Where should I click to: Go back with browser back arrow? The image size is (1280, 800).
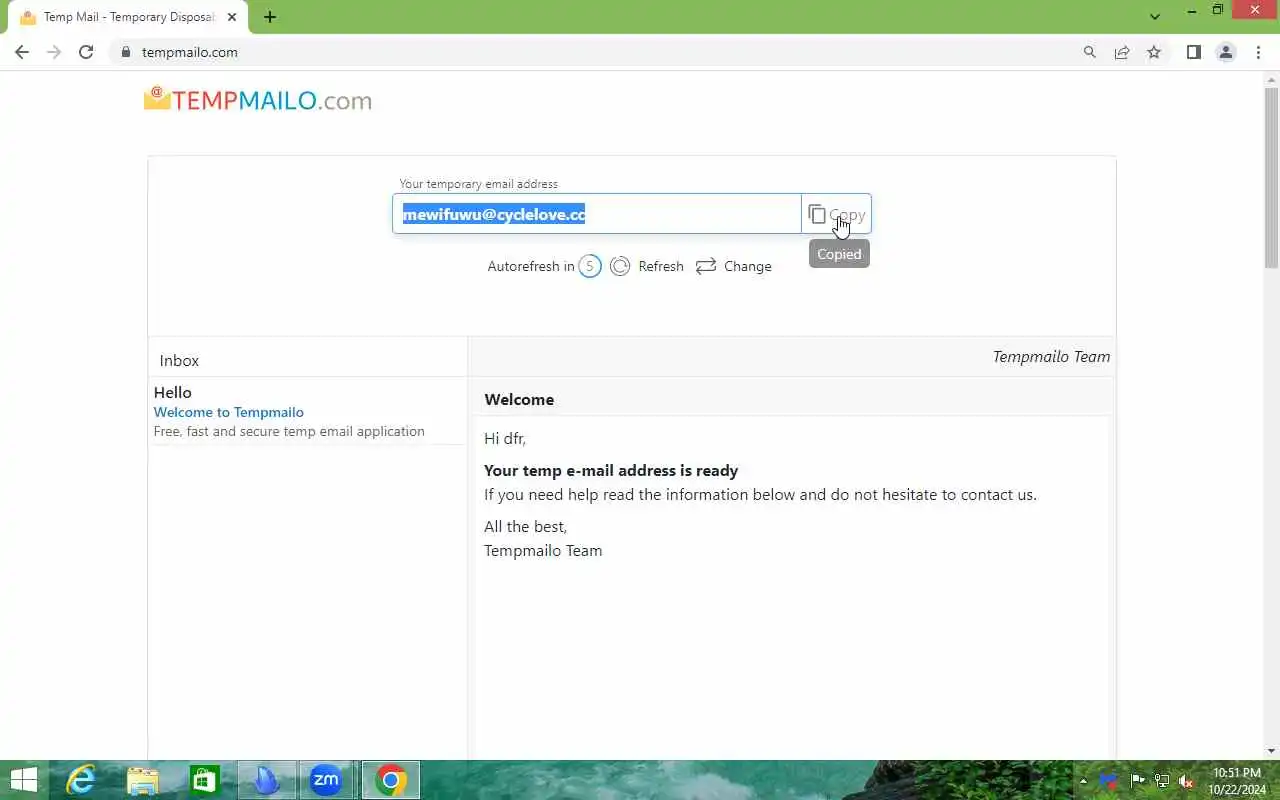22,52
